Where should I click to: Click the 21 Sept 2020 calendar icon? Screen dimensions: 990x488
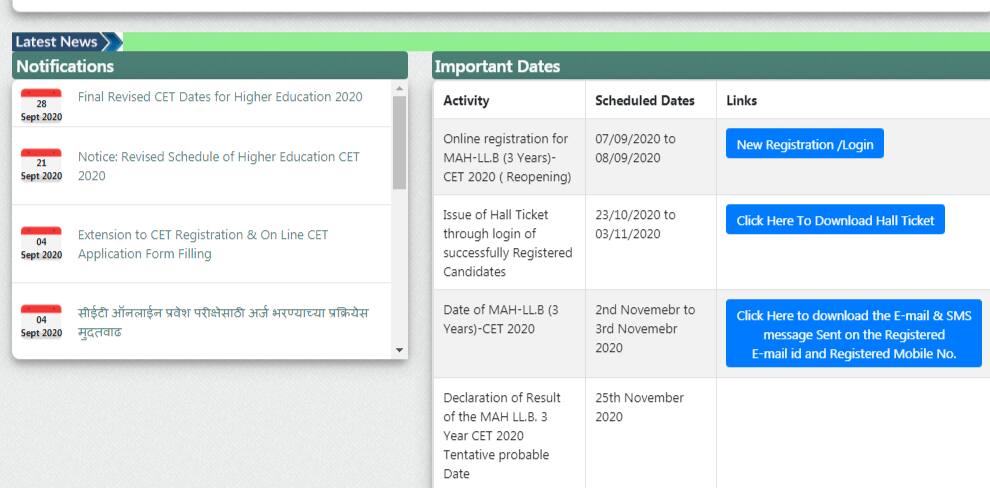pos(41,165)
